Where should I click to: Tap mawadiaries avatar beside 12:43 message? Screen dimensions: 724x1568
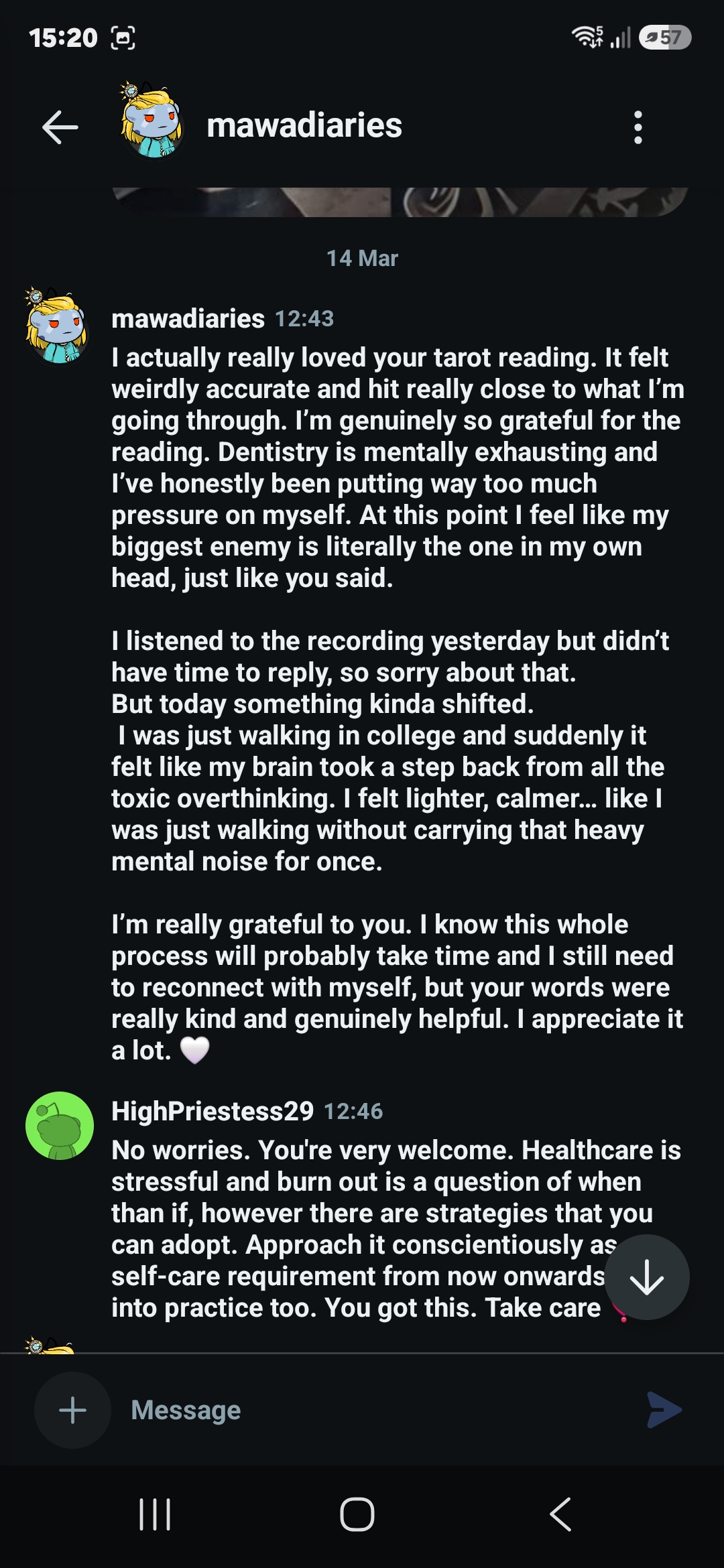[57, 326]
